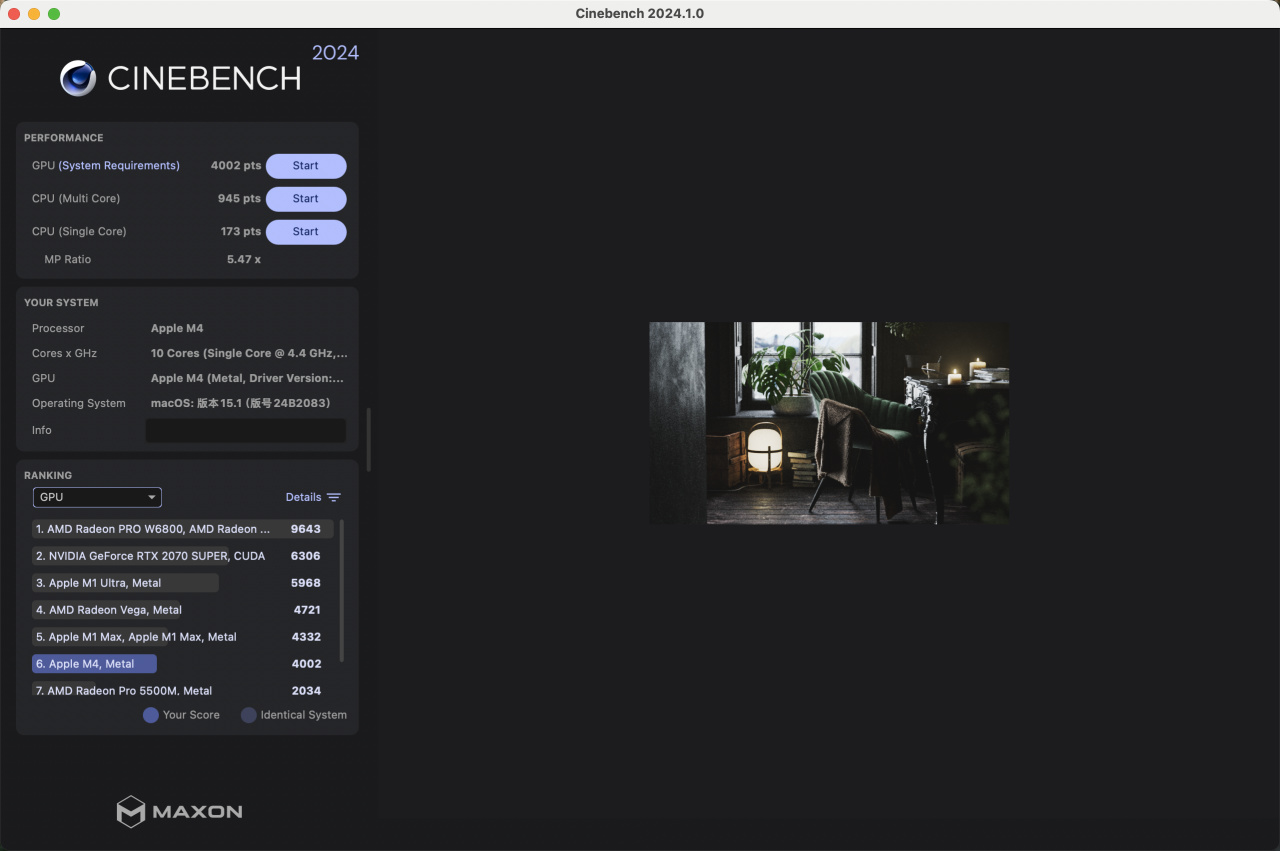Click the Cinebench sphere logo icon

tap(78, 78)
